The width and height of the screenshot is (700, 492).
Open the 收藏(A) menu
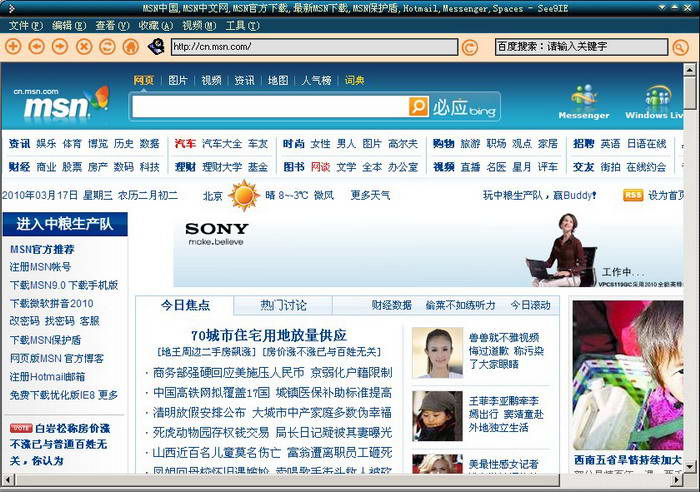(x=155, y=26)
